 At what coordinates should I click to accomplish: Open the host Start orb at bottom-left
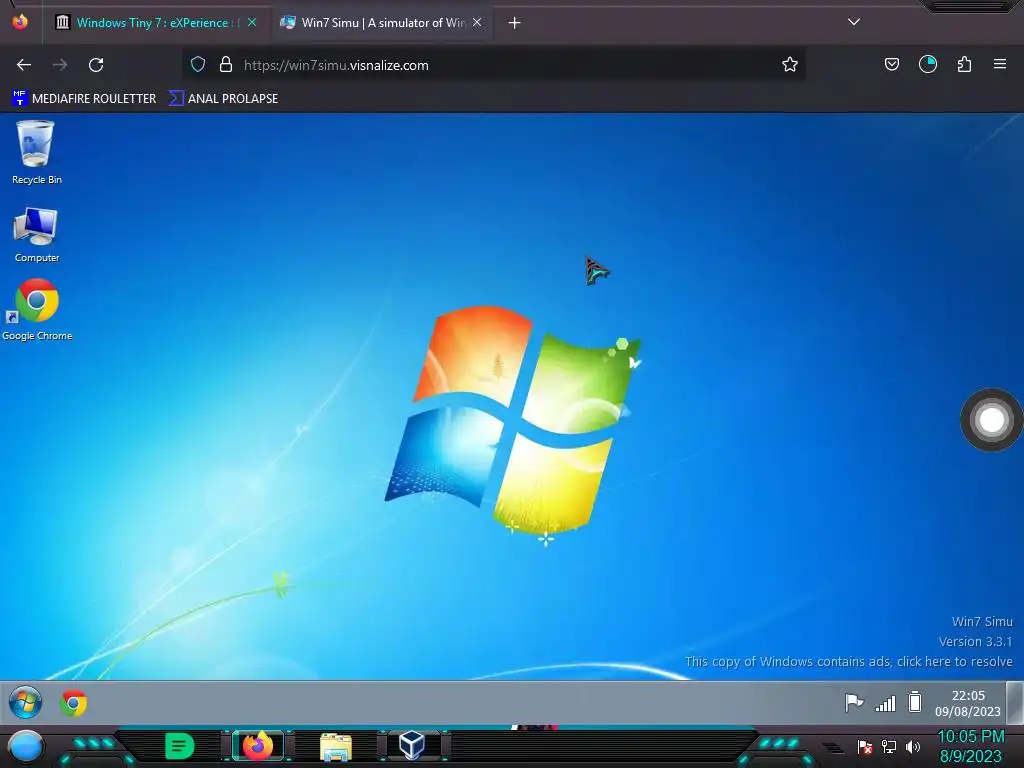click(25, 746)
